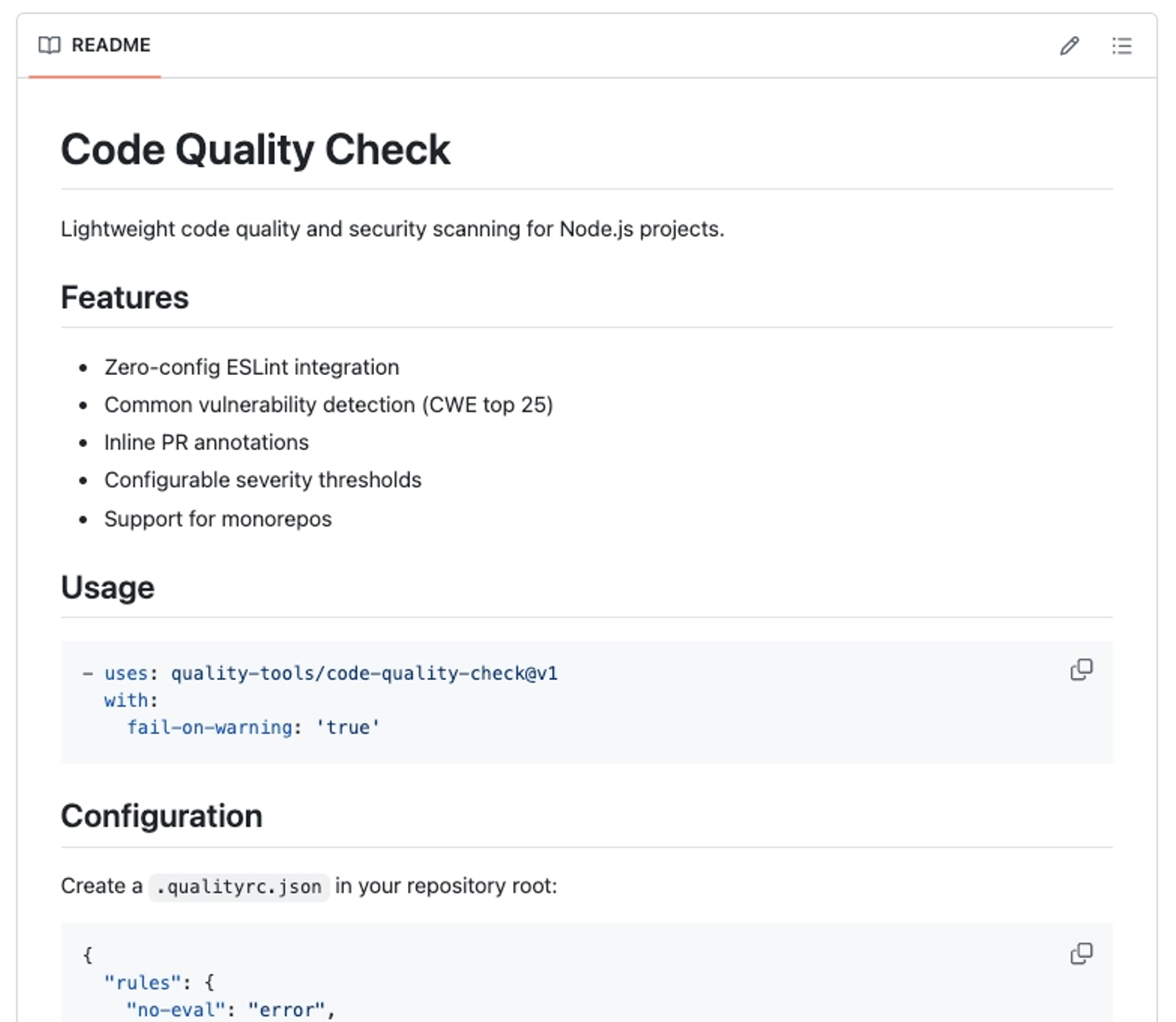Click the Common vulnerability detection bullet
The height and width of the screenshot is (1022, 1176).
[329, 405]
